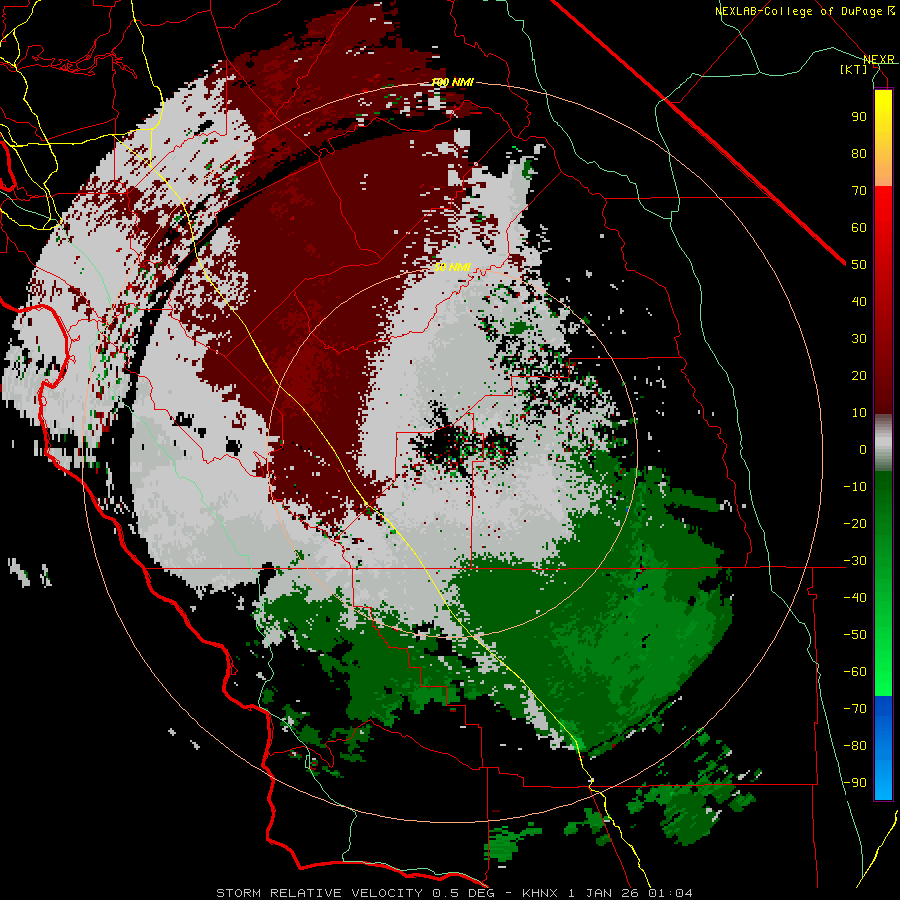Click the -40 scale value
900x900 pixels.
855,598
